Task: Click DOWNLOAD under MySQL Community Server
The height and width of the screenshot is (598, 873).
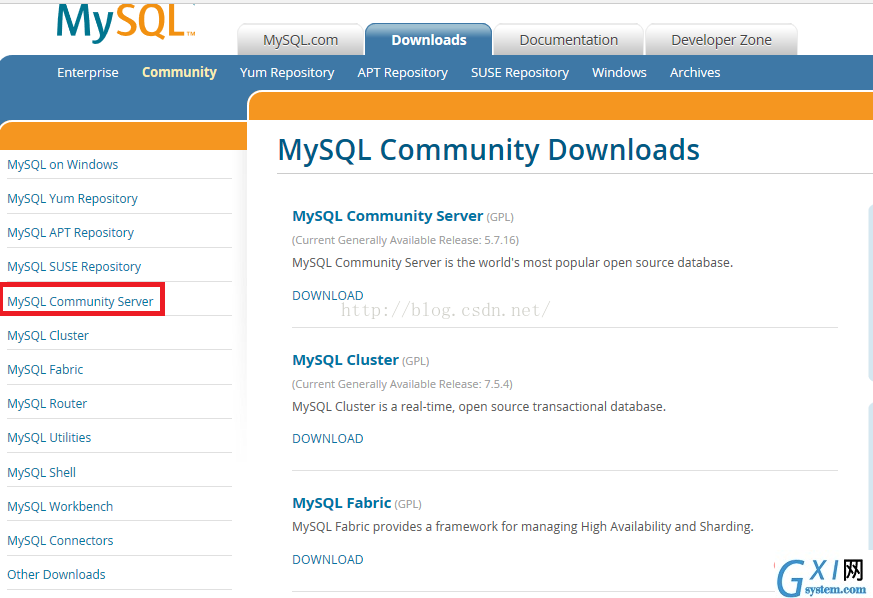Action: pos(328,296)
